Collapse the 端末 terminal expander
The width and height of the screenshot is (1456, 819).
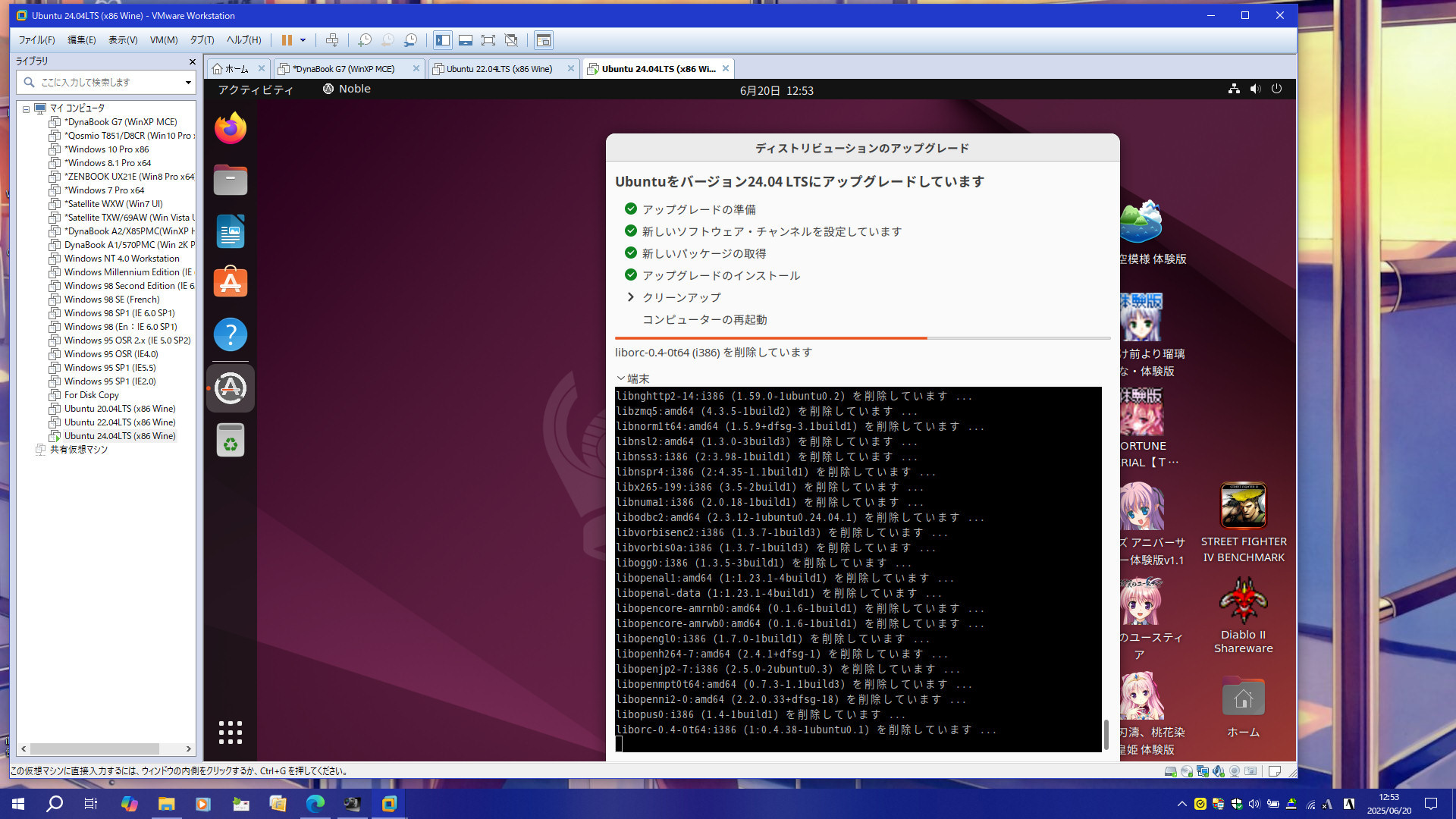632,378
